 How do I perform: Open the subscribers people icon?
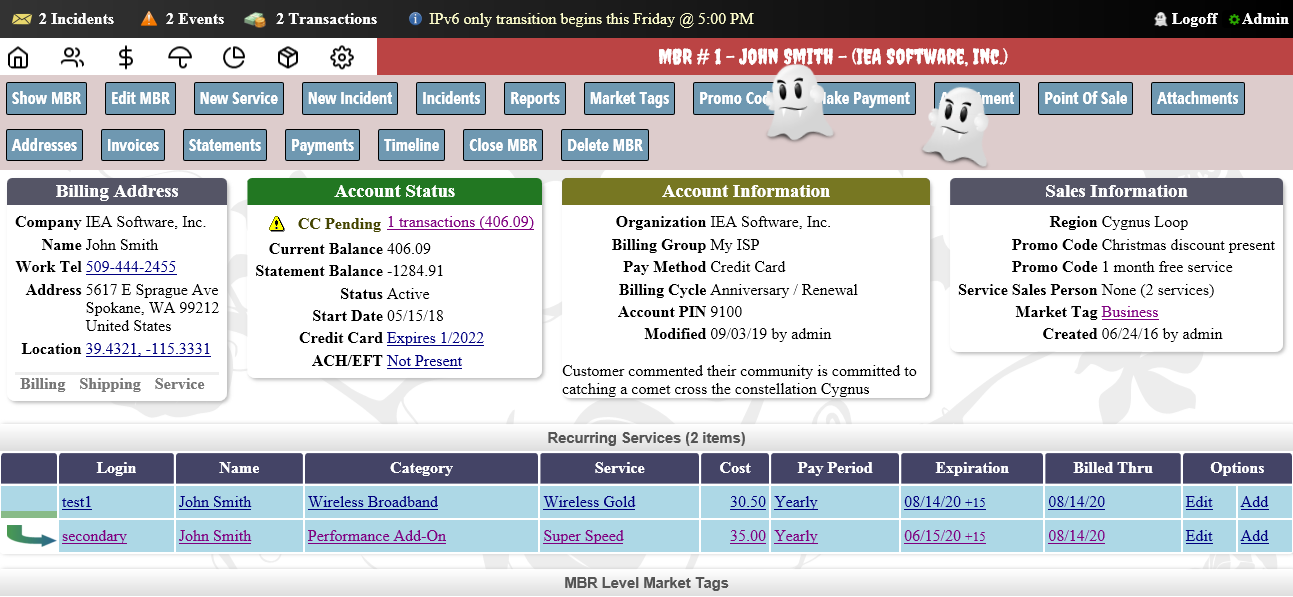72,57
